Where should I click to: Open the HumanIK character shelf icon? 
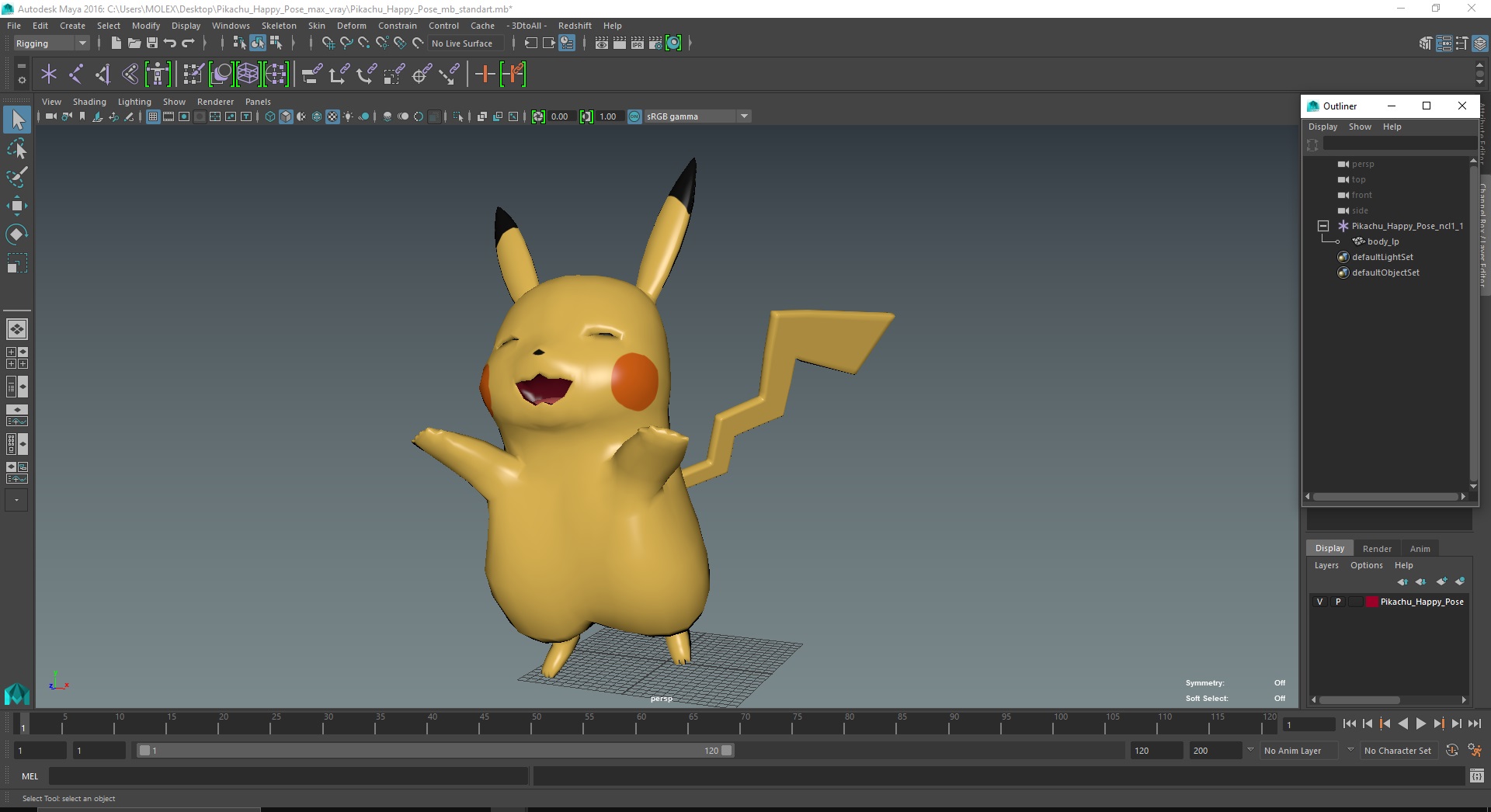click(x=158, y=74)
